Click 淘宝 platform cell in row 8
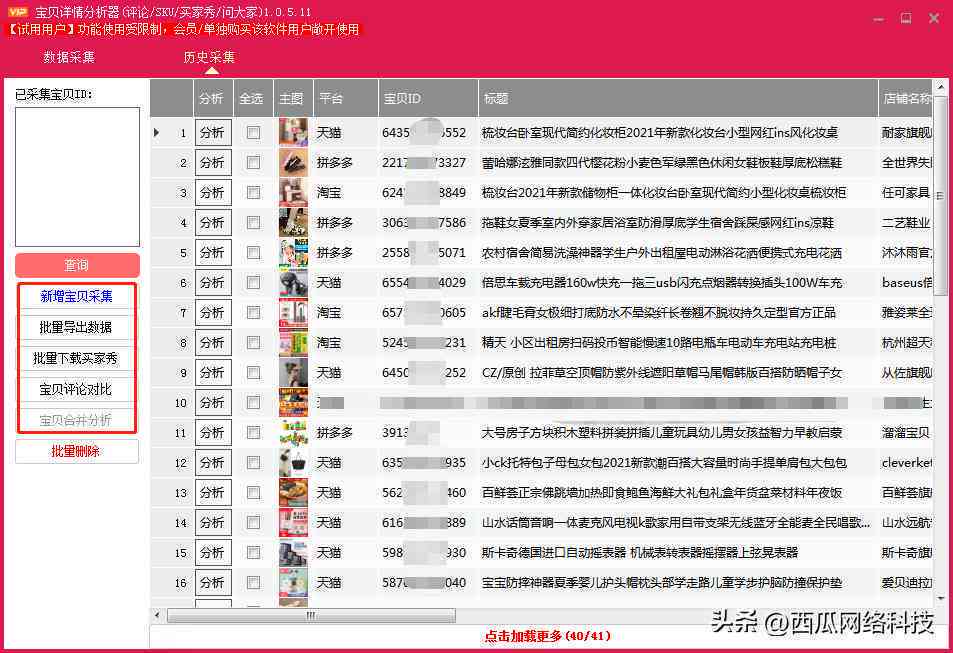The height and width of the screenshot is (653, 953). click(x=329, y=343)
